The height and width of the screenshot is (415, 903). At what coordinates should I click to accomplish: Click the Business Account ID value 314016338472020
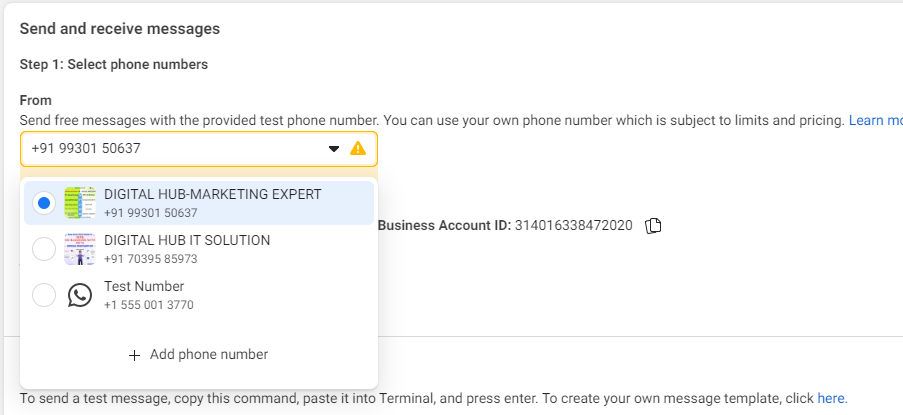pos(573,226)
